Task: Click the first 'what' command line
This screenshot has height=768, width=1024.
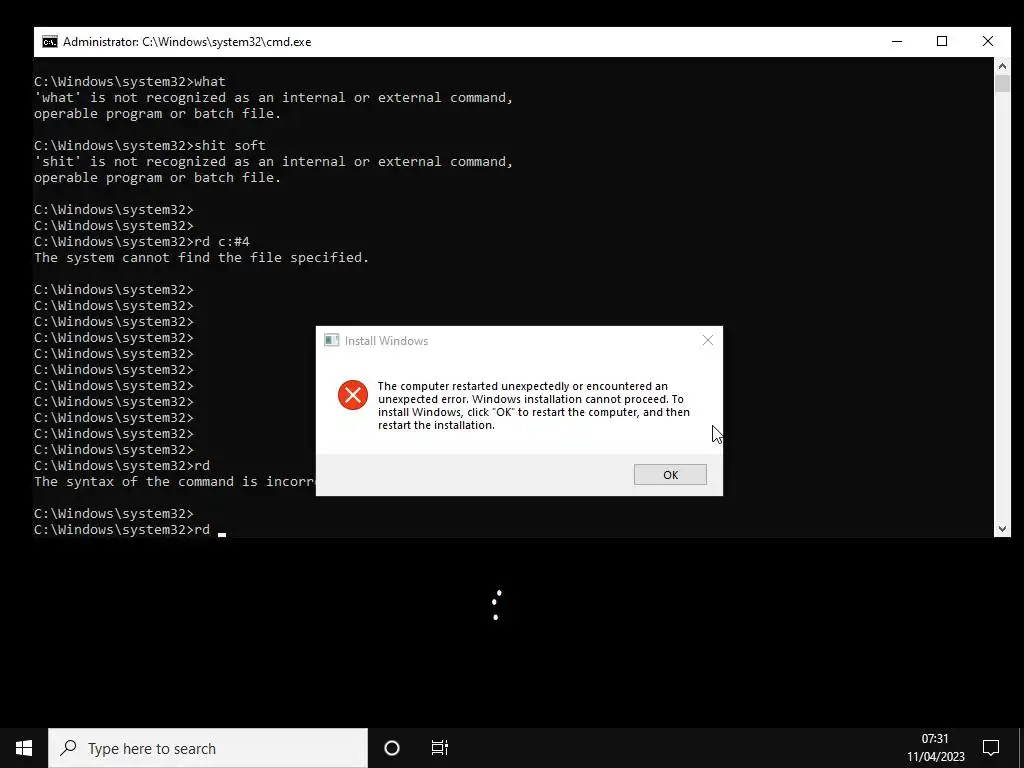Action: [129, 82]
